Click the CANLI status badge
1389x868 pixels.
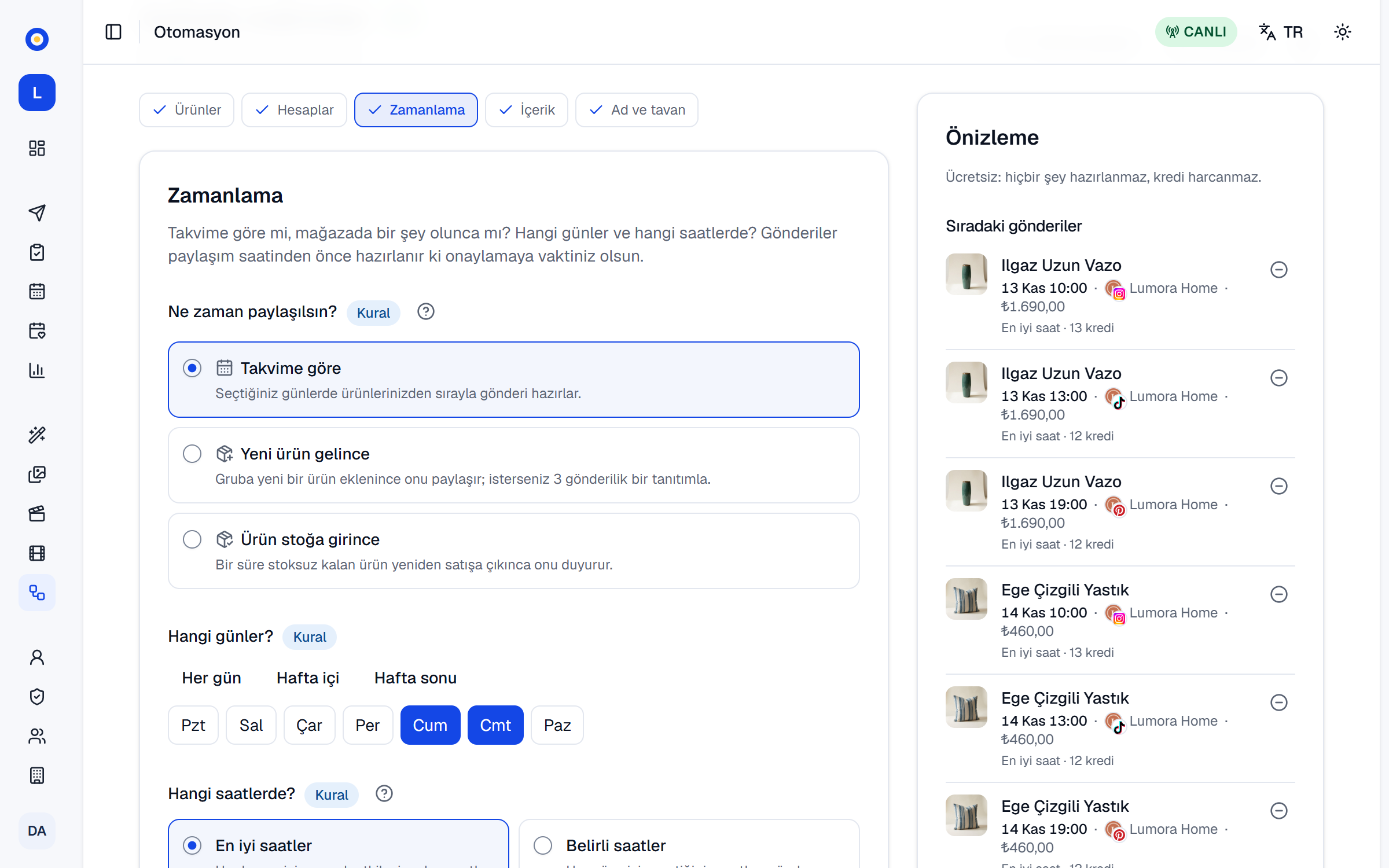pos(1196,32)
